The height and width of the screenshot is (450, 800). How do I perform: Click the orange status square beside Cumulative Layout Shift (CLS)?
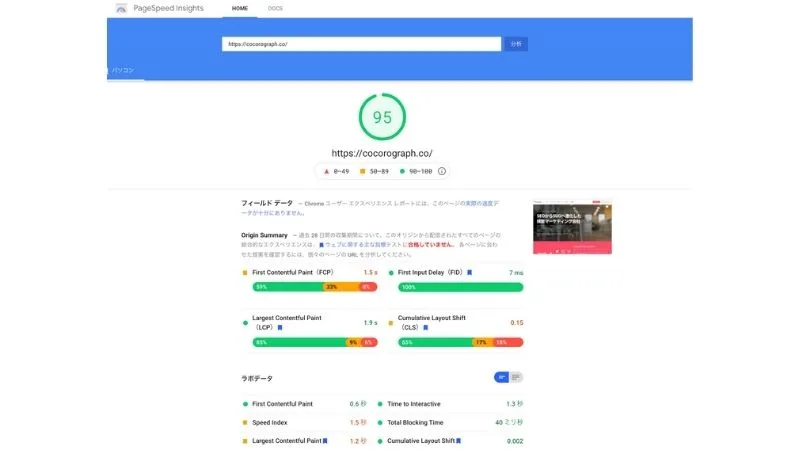point(391,322)
